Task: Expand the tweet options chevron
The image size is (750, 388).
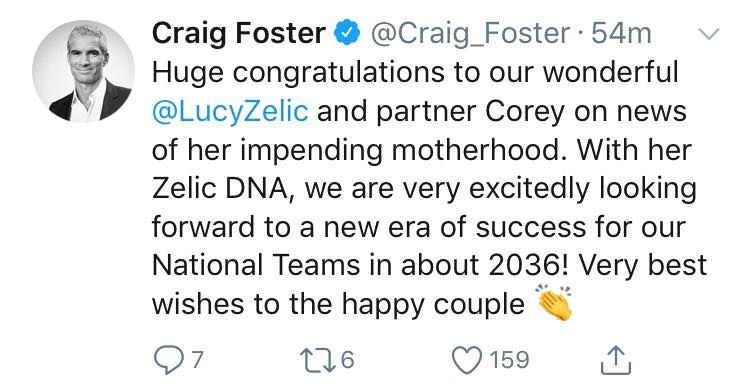Action: [x=708, y=33]
